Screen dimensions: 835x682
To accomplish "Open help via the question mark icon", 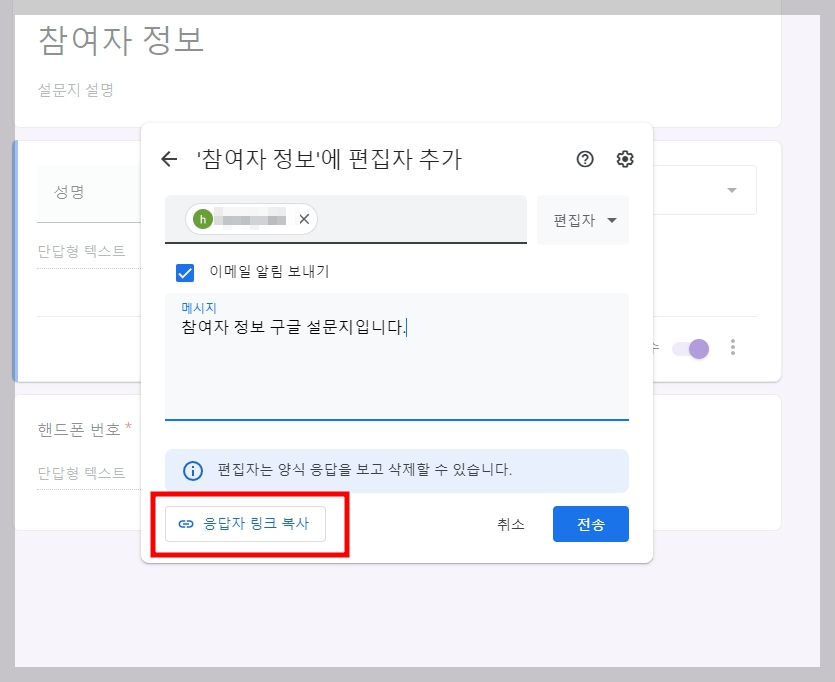I will (585, 159).
